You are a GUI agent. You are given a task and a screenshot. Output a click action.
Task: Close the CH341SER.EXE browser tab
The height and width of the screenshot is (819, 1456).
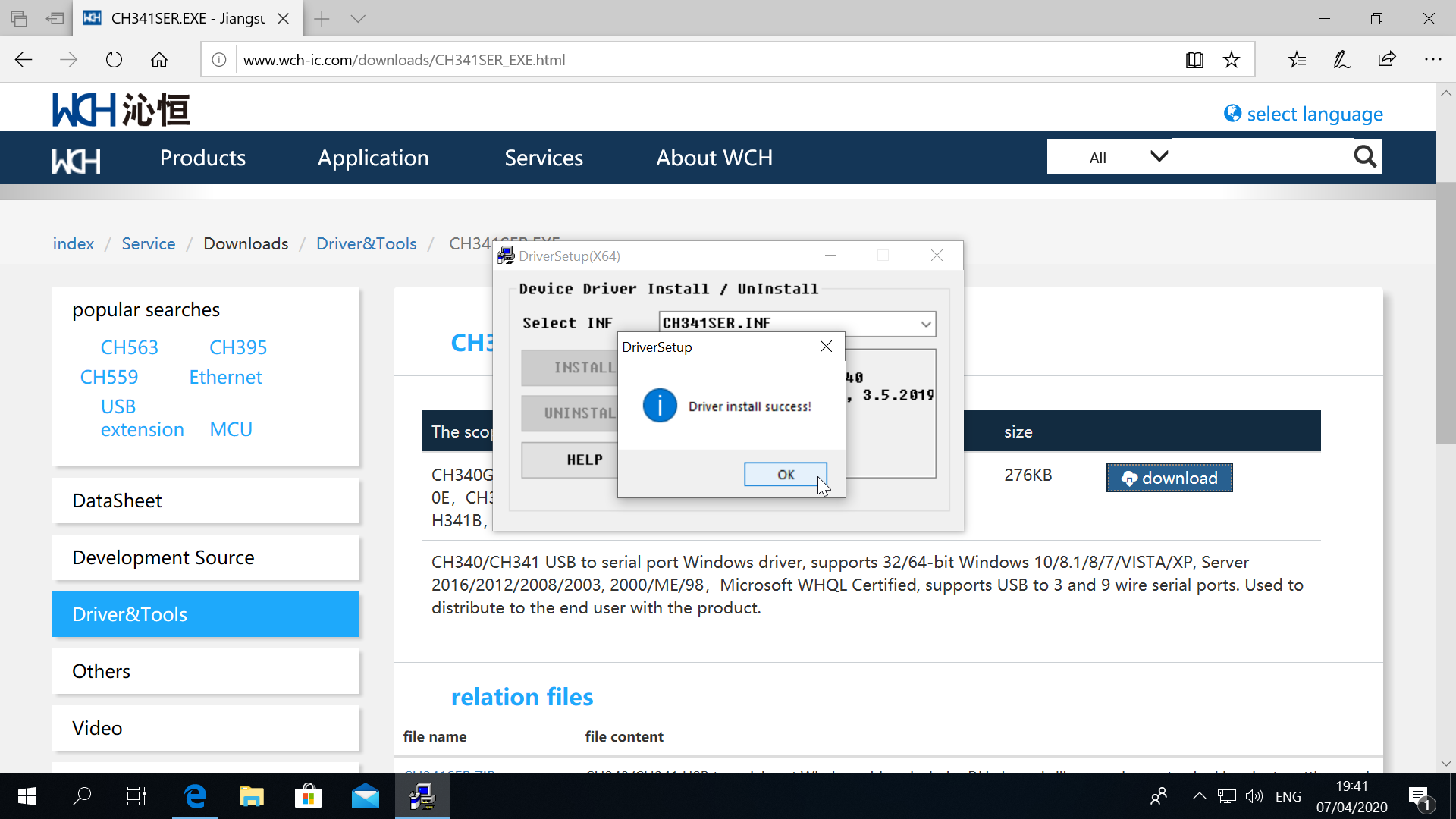click(x=283, y=19)
